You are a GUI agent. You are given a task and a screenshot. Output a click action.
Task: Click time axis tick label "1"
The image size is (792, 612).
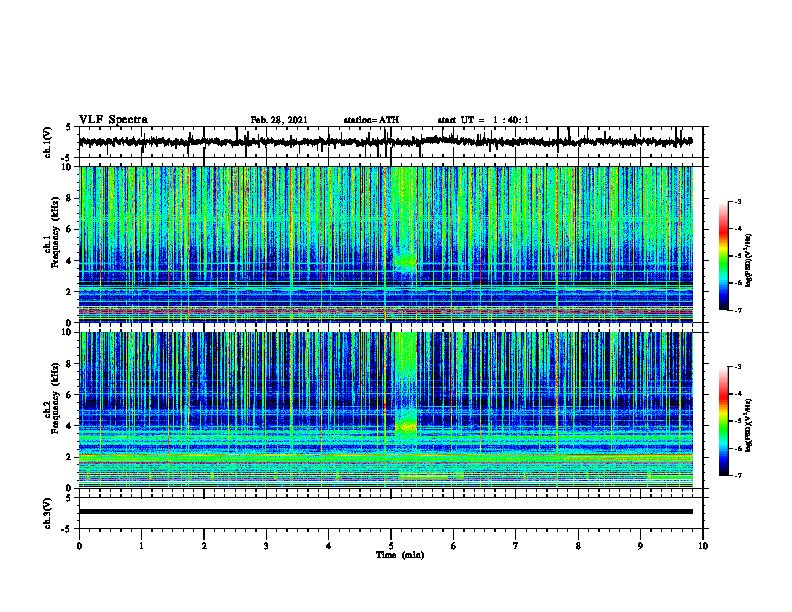click(x=141, y=546)
